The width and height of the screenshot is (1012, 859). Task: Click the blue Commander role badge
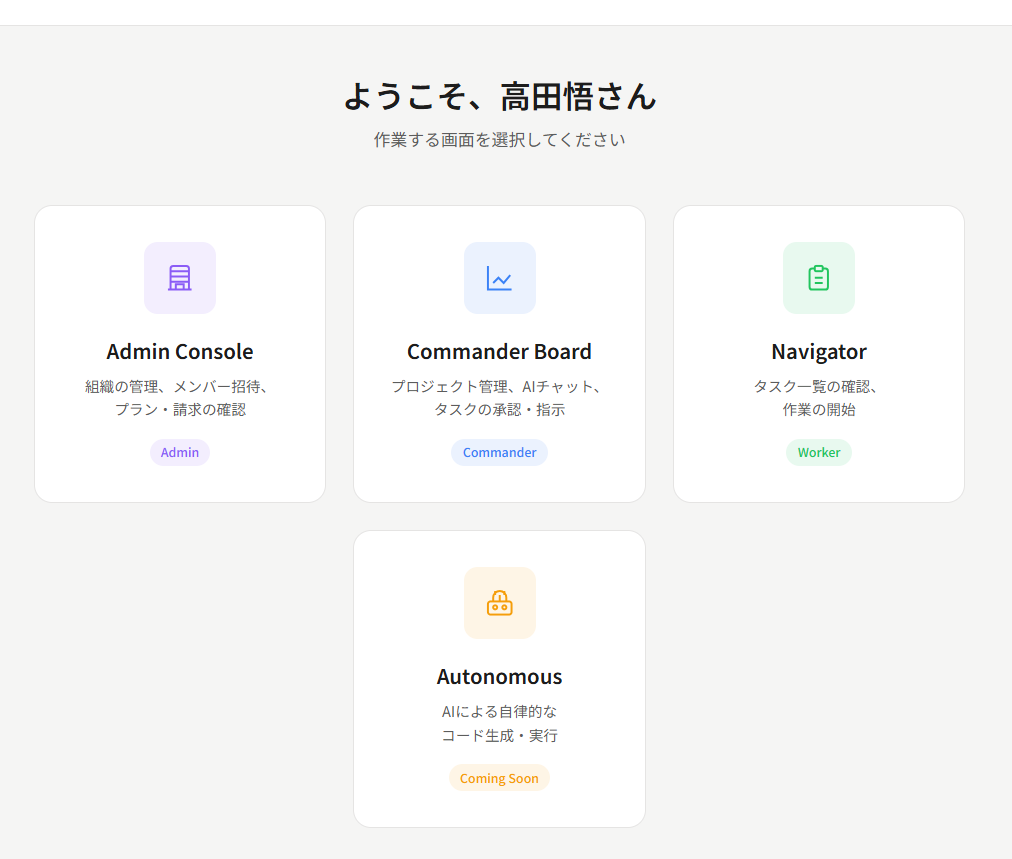pos(500,452)
